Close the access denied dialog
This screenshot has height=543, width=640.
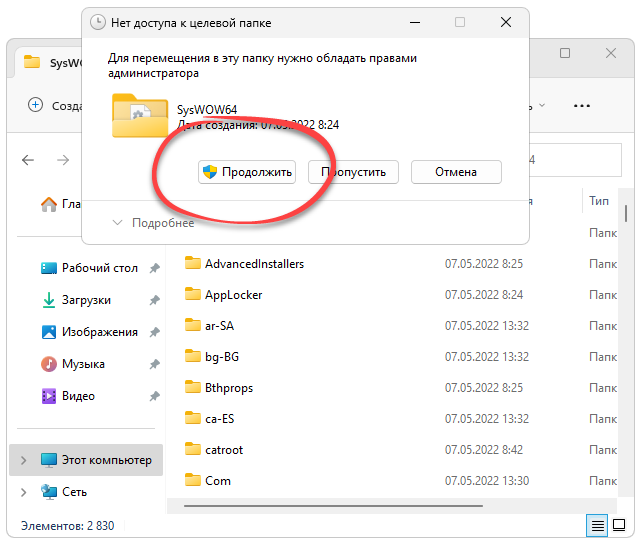click(x=506, y=22)
